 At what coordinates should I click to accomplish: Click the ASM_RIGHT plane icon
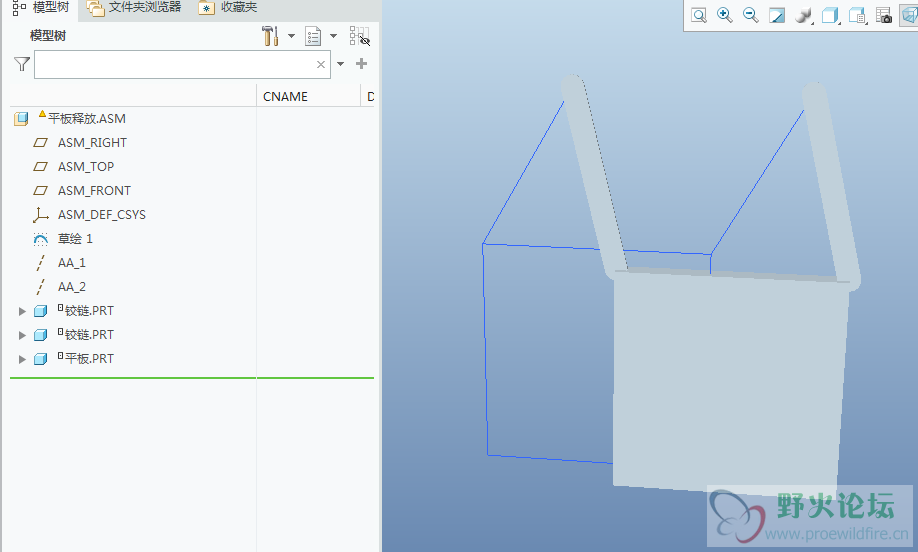tap(40, 143)
